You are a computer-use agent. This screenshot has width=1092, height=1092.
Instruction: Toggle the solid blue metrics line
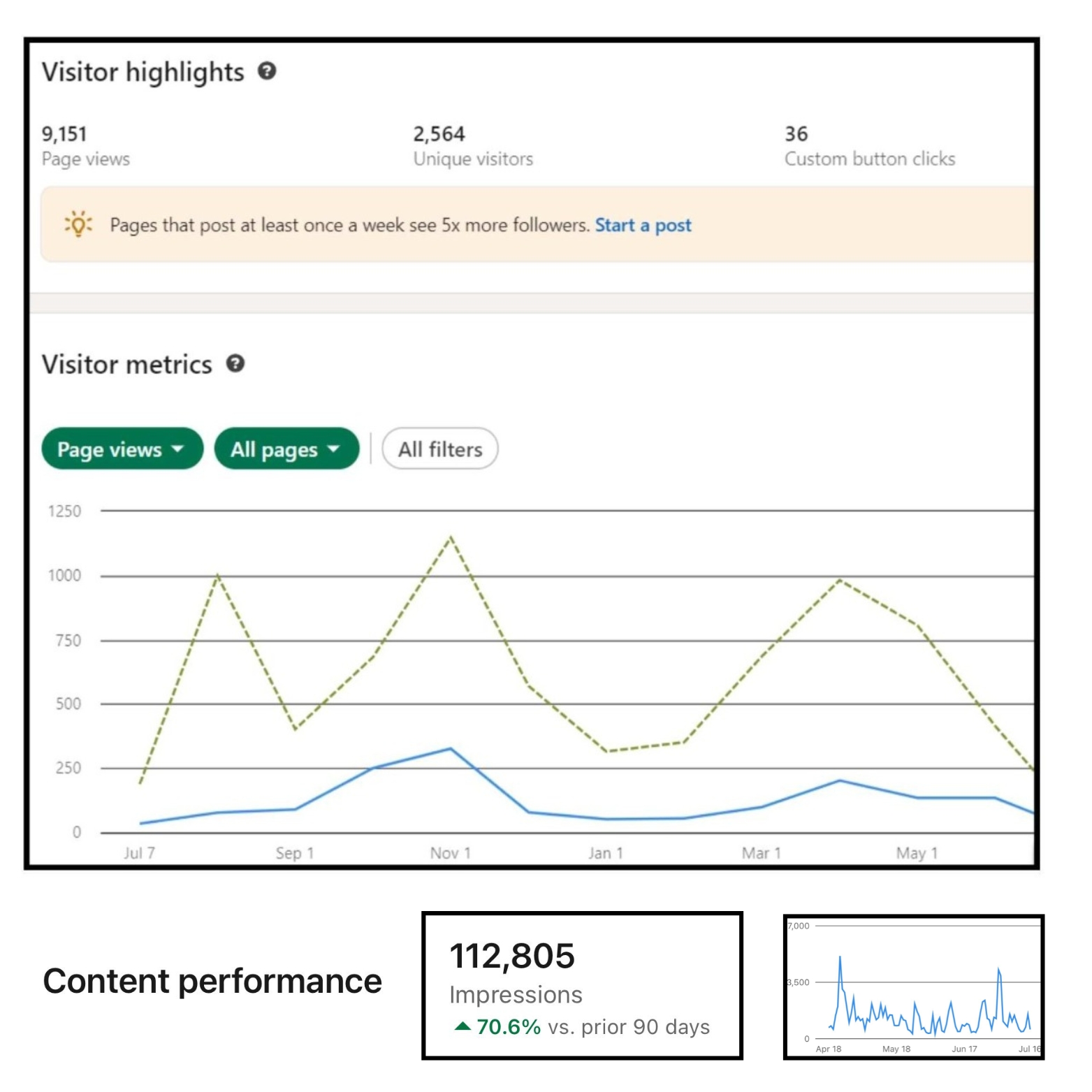pos(451,749)
